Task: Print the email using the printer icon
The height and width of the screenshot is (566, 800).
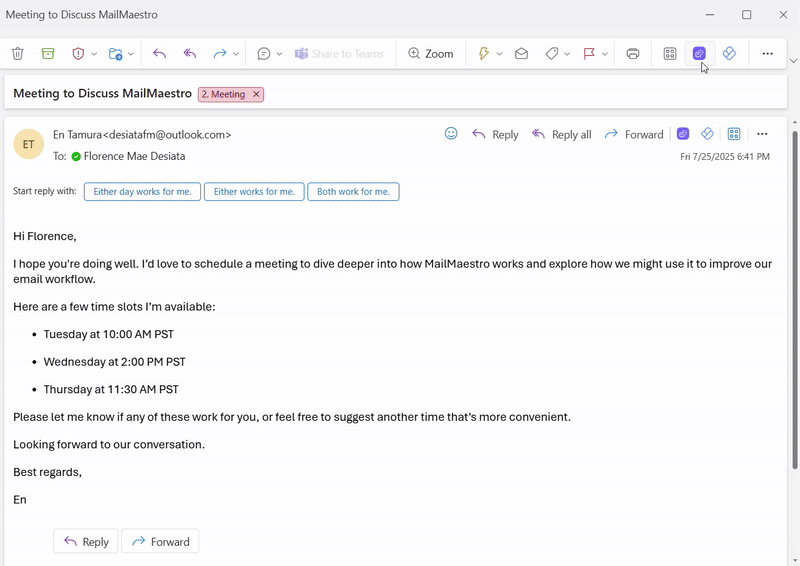Action: (x=633, y=53)
